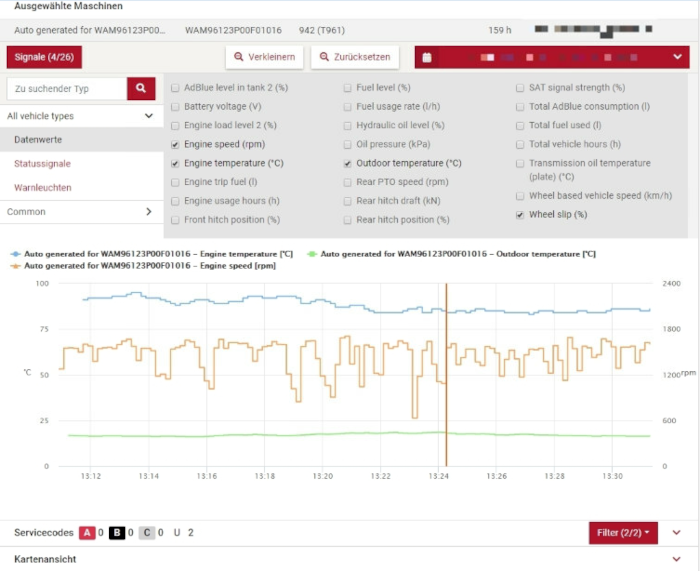Viewport: 700px width, 571px height.
Task: Click the magnifier icon in Verkleinern button
Action: coord(238,57)
